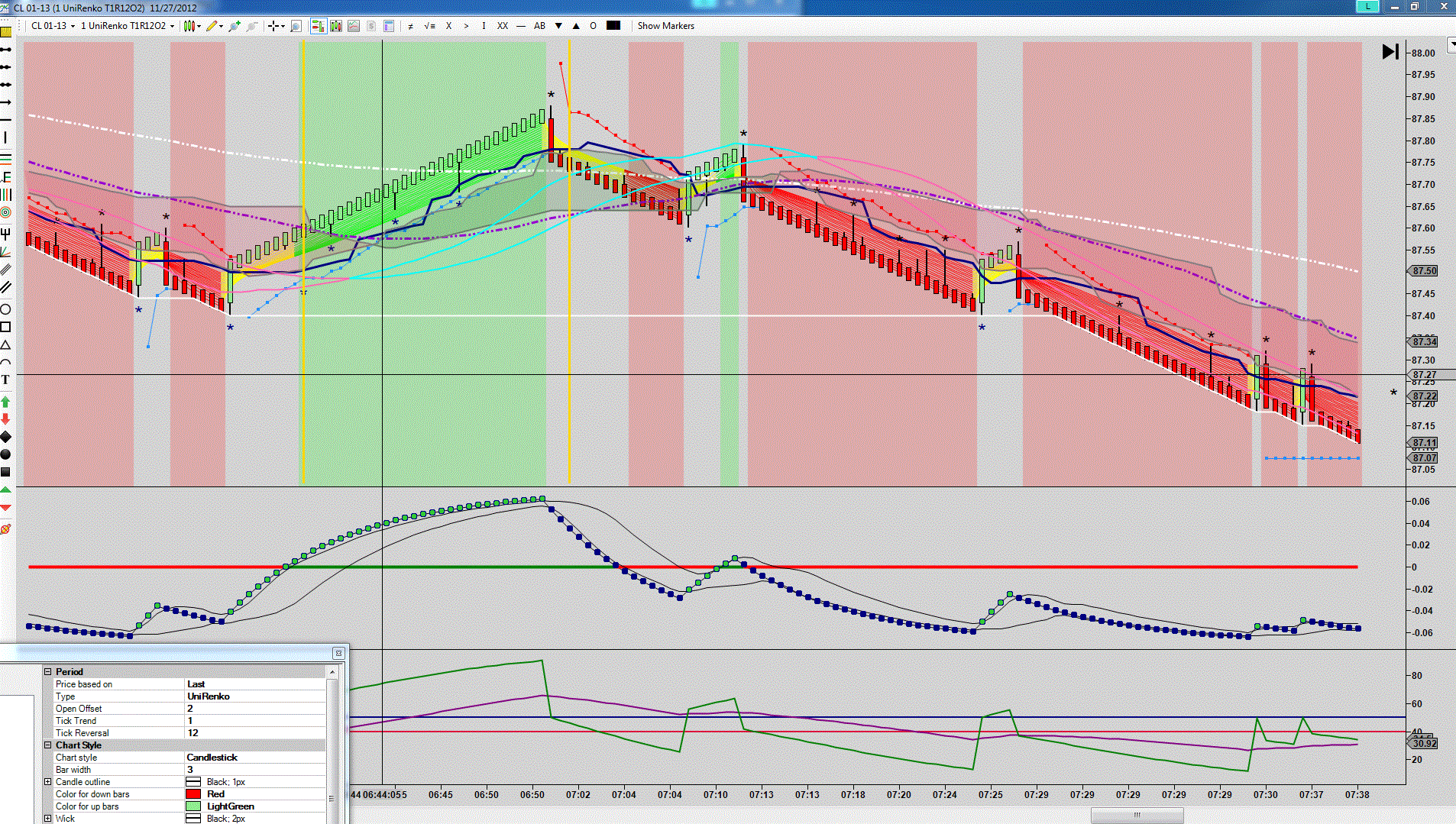Click the AB toolbar button
Screen dimensions: 1456x824
click(x=540, y=26)
